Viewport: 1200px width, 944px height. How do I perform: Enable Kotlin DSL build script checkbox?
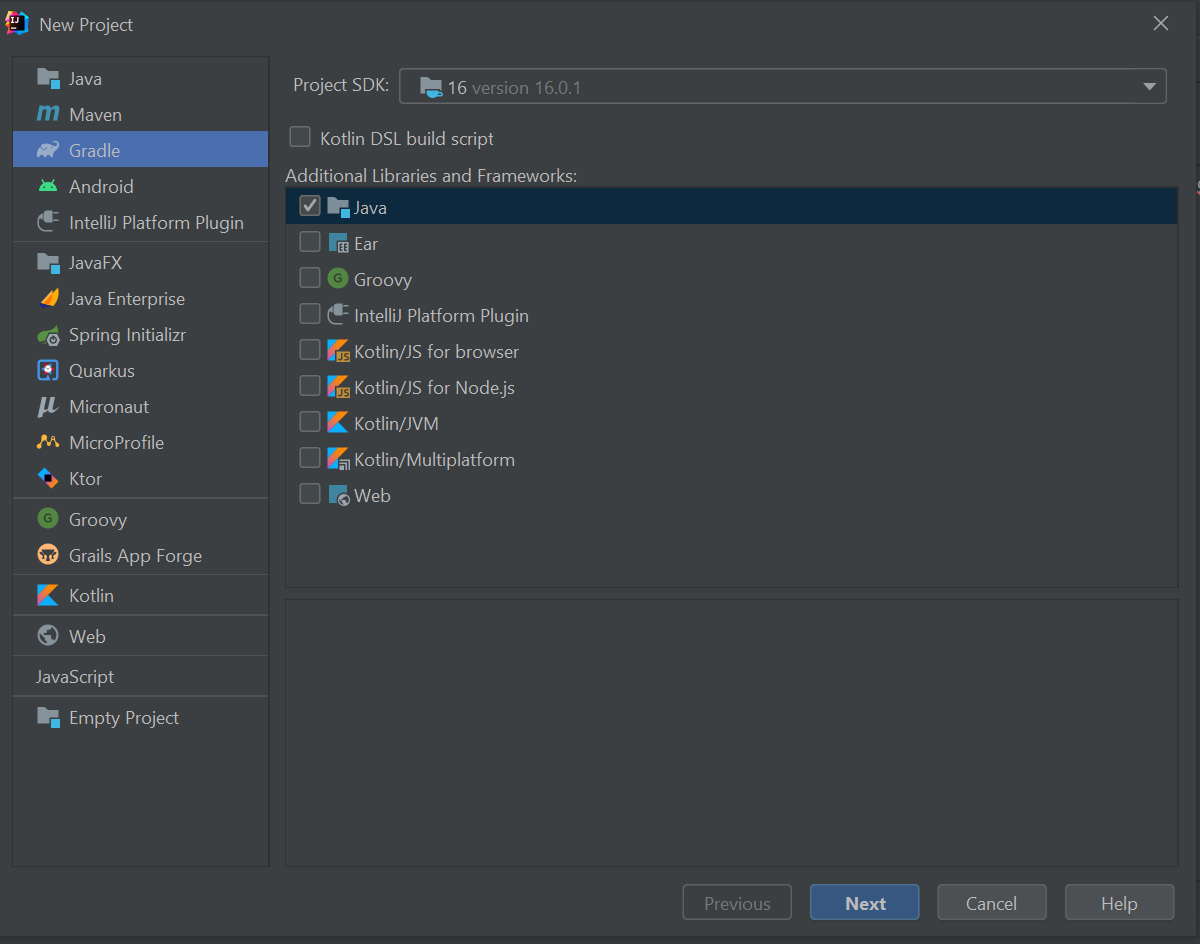[300, 137]
